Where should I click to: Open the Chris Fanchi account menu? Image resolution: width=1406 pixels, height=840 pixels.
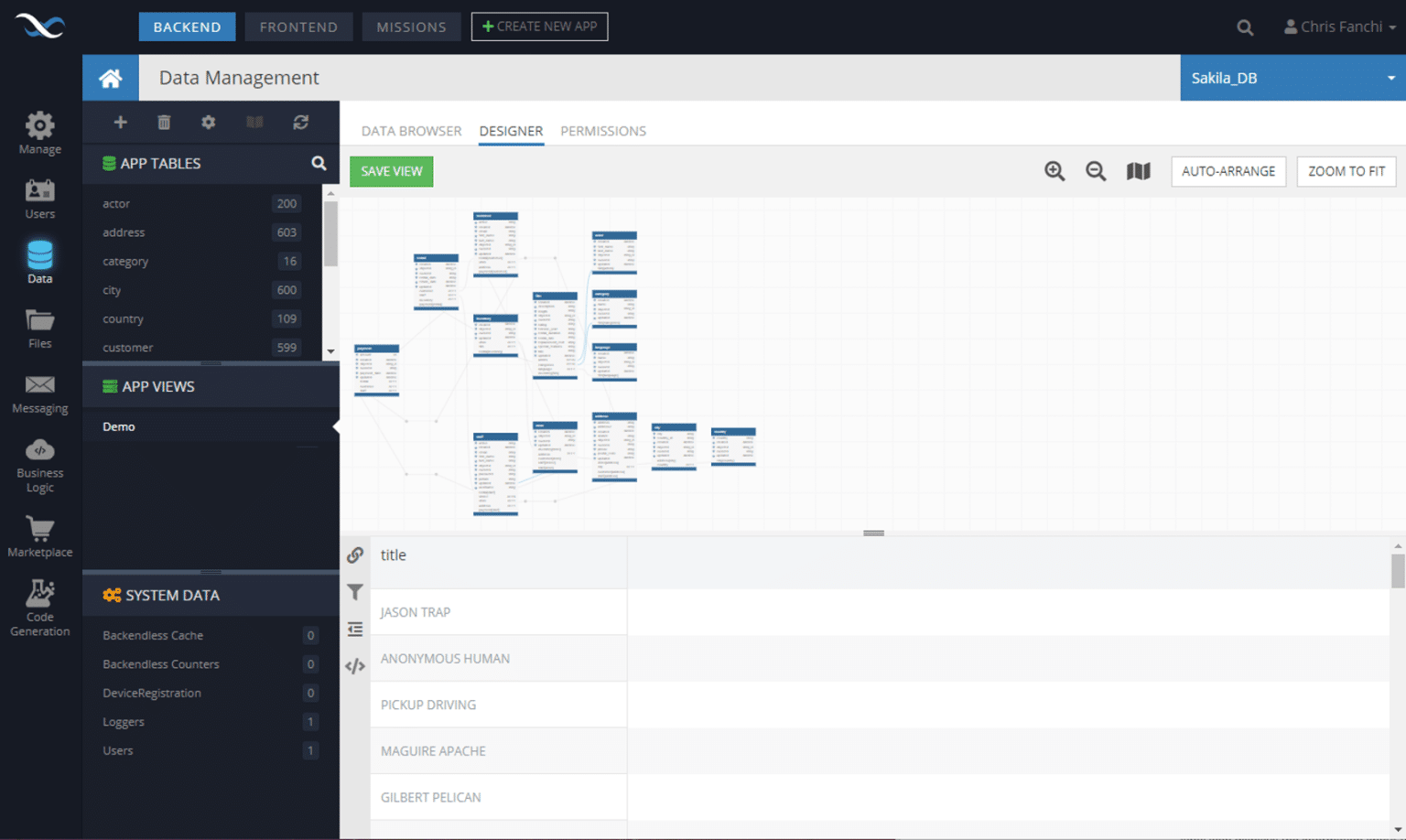(x=1339, y=27)
